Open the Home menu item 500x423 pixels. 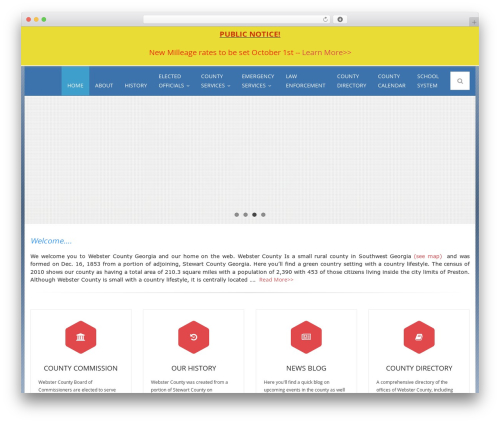coord(75,81)
